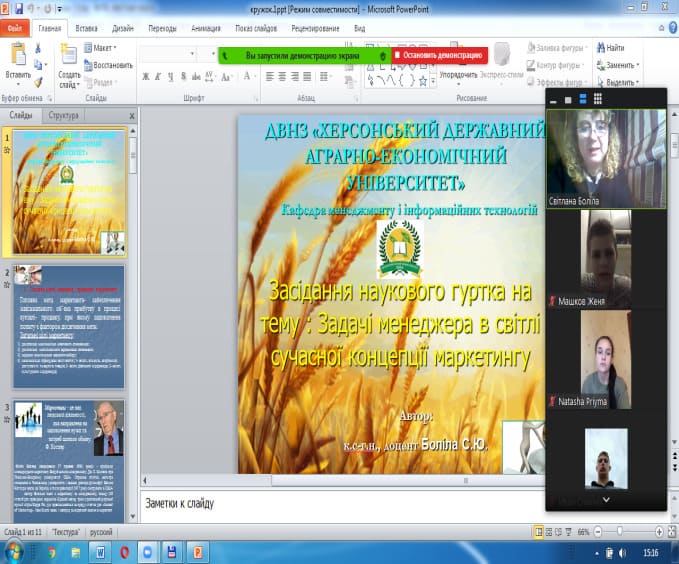Open the Показ слайдов ribbon tab
The height and width of the screenshot is (564, 679).
coord(256,28)
